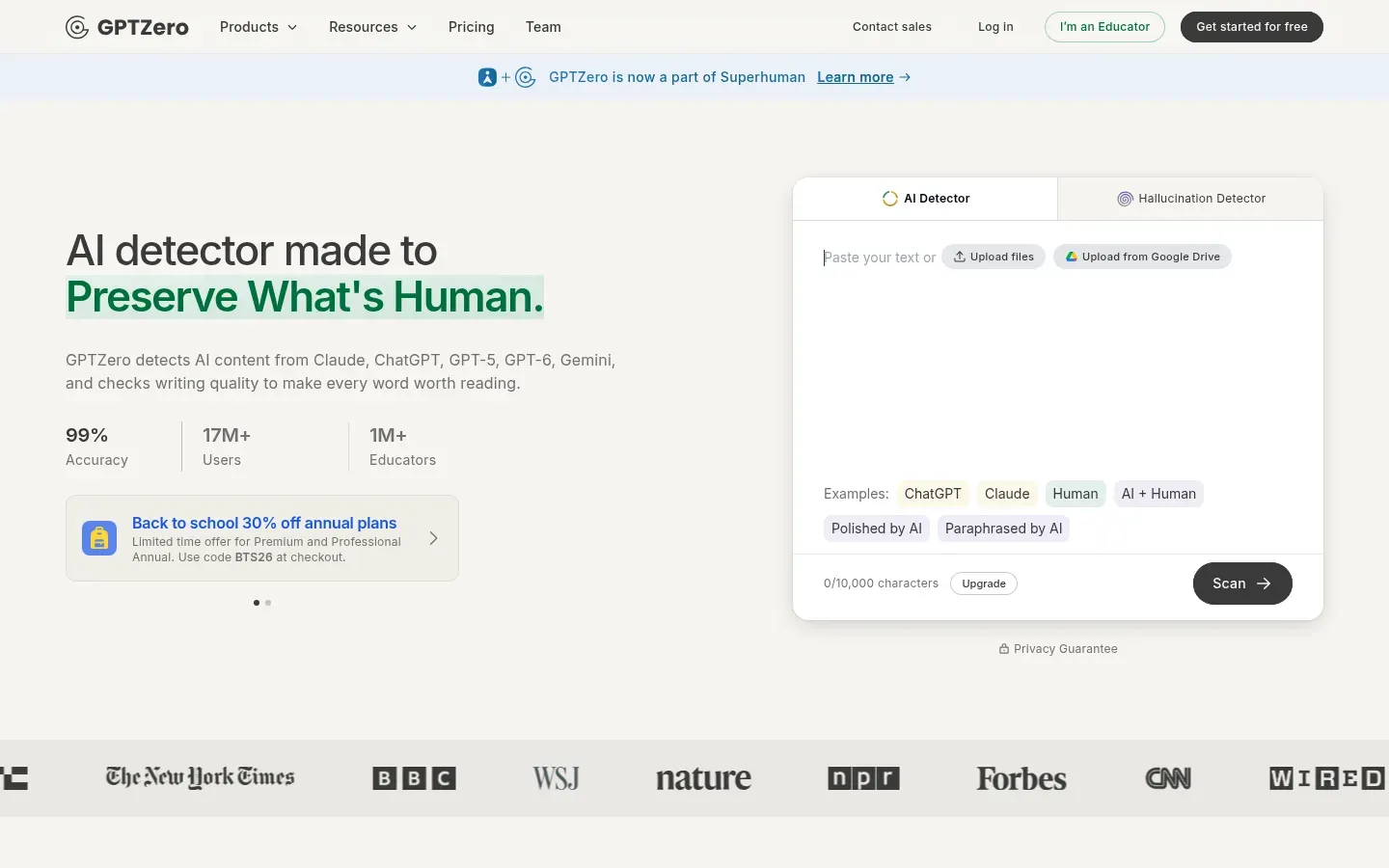The height and width of the screenshot is (868, 1389).
Task: Click the WSJ logo
Action: 557,778
